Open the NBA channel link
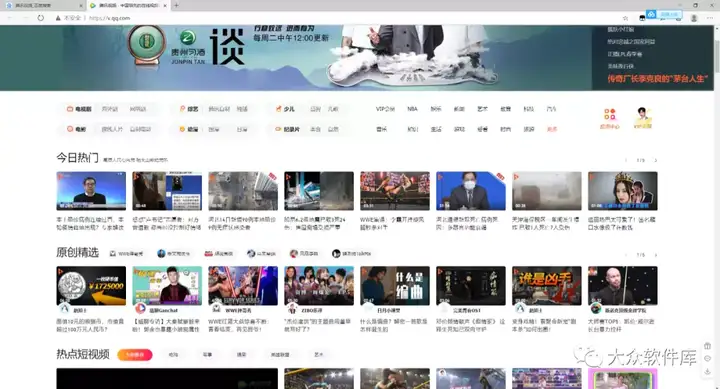This screenshot has height=389, width=720. (412, 109)
